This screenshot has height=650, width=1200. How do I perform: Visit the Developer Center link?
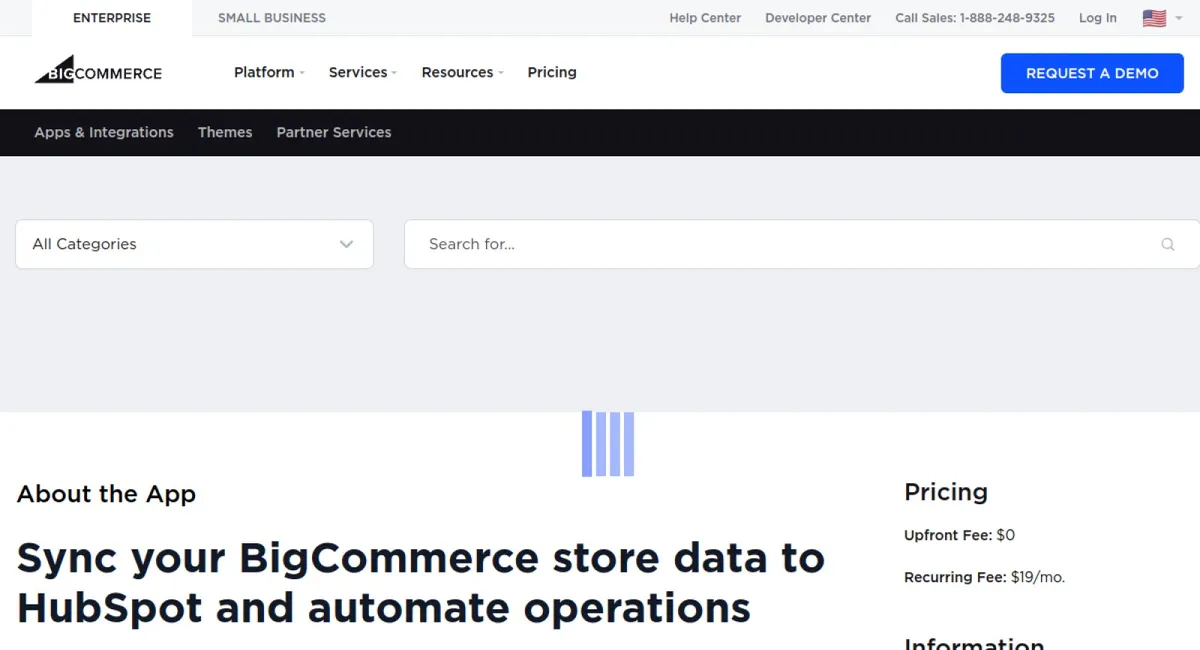[818, 18]
